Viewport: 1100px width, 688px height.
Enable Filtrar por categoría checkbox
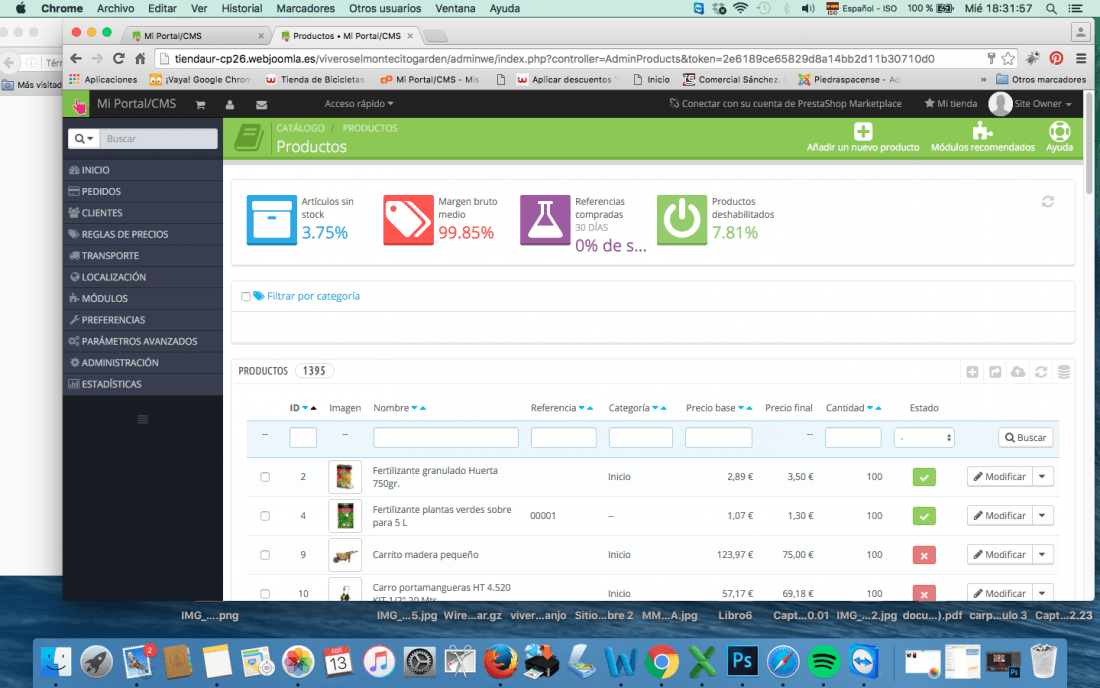click(x=246, y=297)
